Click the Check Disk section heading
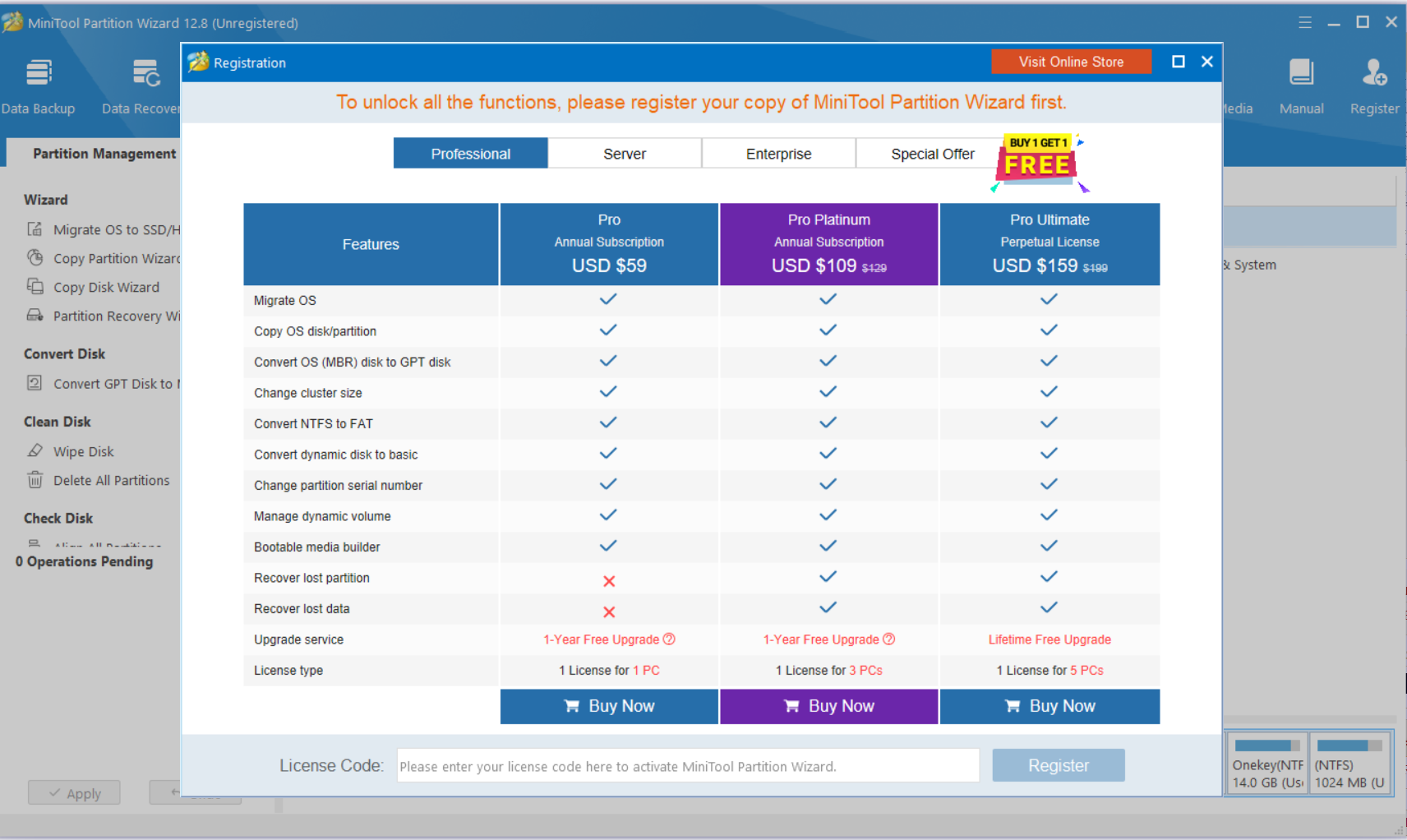 tap(58, 519)
